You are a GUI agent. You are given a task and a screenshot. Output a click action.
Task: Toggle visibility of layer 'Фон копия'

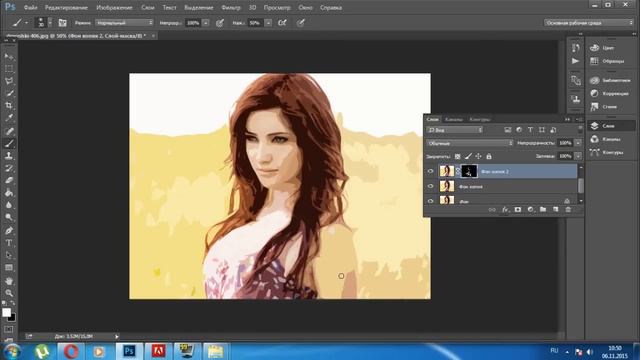[x=431, y=186]
